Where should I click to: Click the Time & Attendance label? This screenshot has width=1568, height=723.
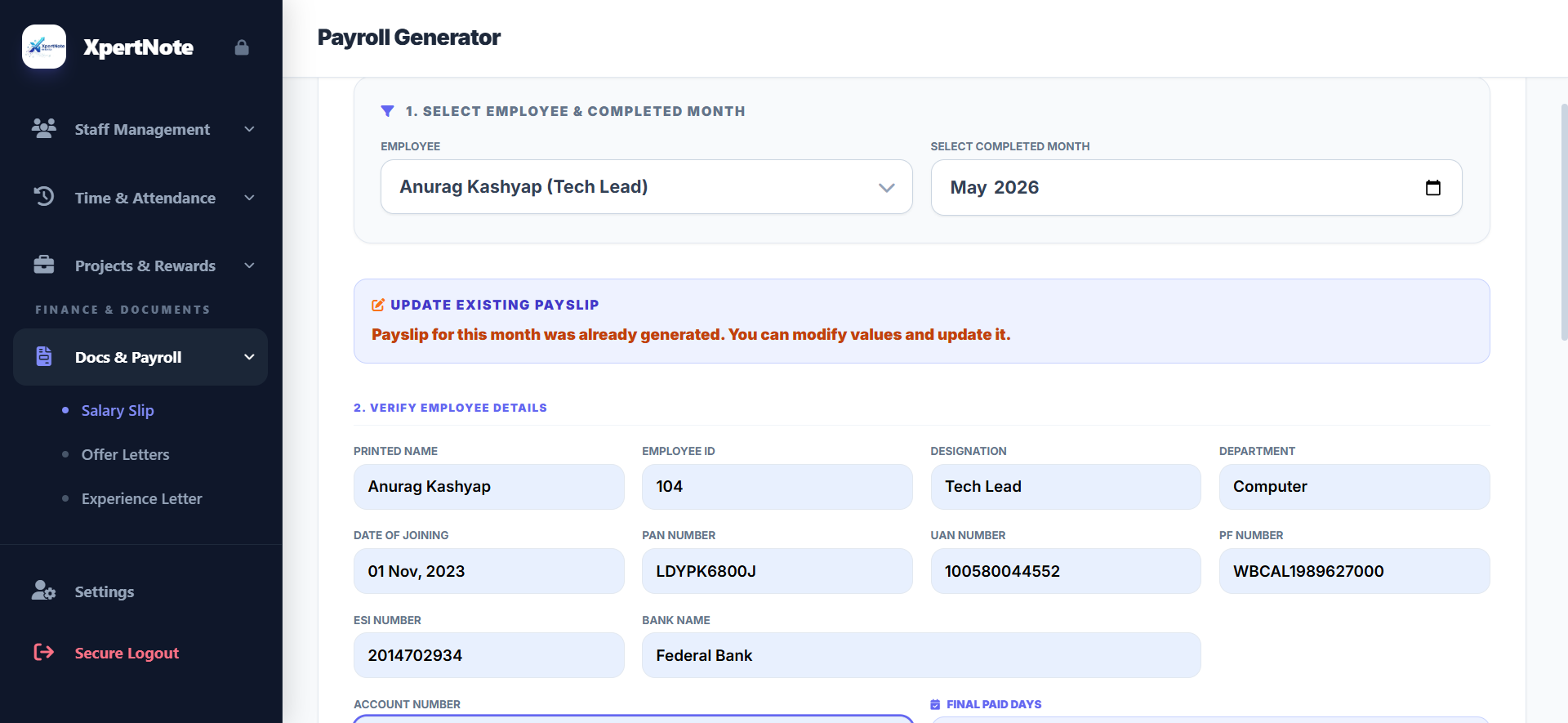click(x=145, y=198)
